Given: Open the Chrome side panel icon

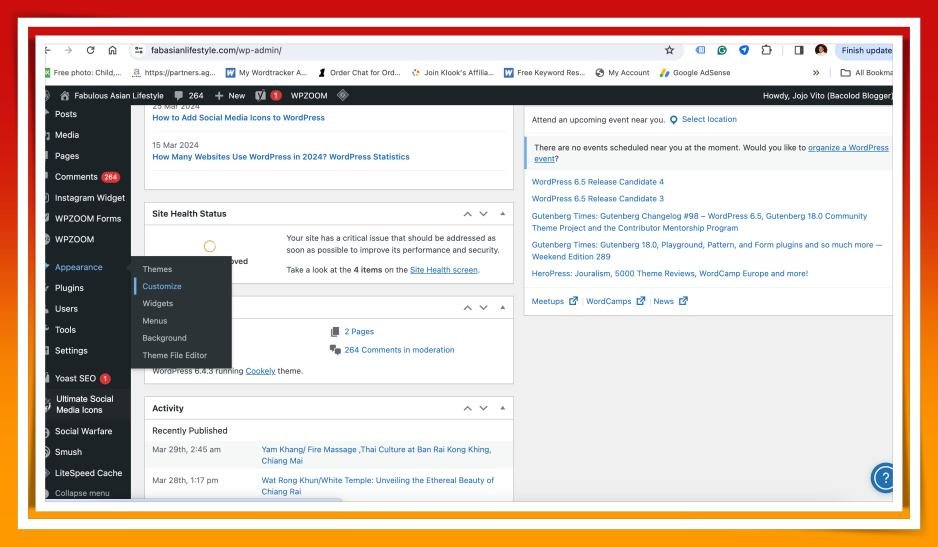Looking at the screenshot, I should (799, 50).
